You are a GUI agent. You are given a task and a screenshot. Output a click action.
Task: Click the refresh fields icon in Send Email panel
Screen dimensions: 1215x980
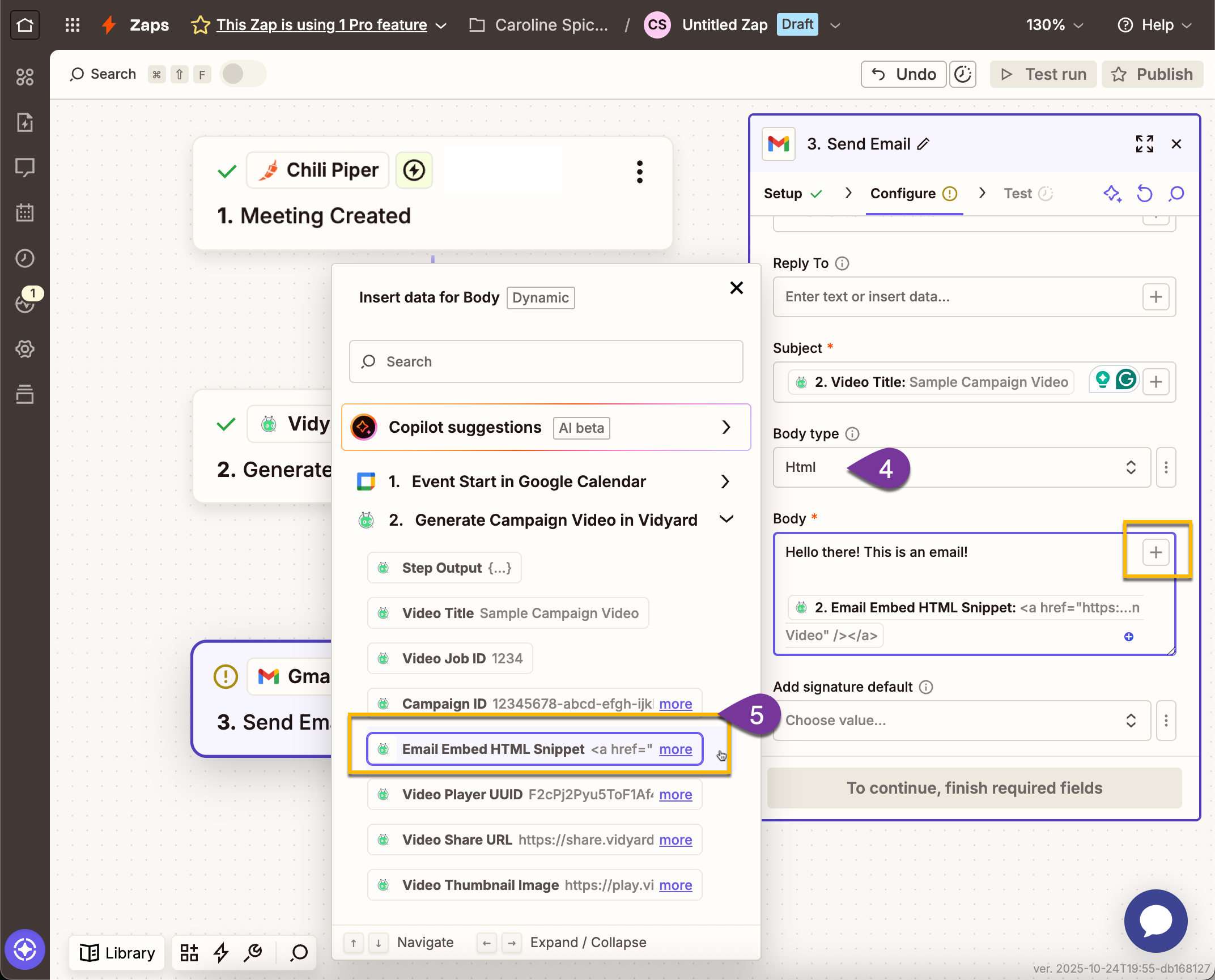(x=1144, y=194)
